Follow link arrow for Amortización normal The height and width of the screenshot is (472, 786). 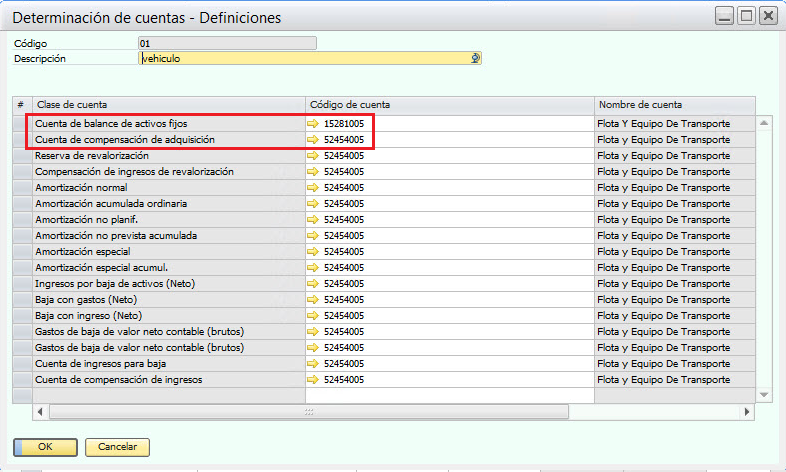tap(314, 188)
